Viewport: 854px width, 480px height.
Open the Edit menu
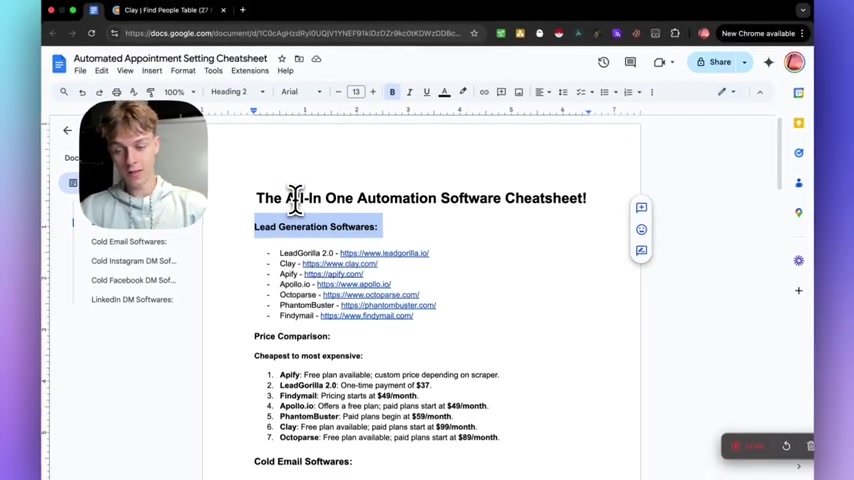[101, 71]
